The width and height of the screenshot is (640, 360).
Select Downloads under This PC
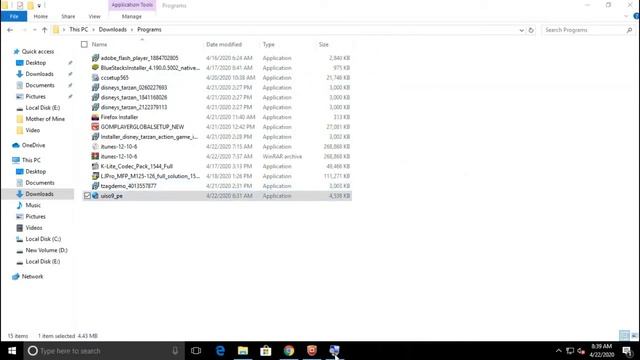pyautogui.click(x=39, y=194)
